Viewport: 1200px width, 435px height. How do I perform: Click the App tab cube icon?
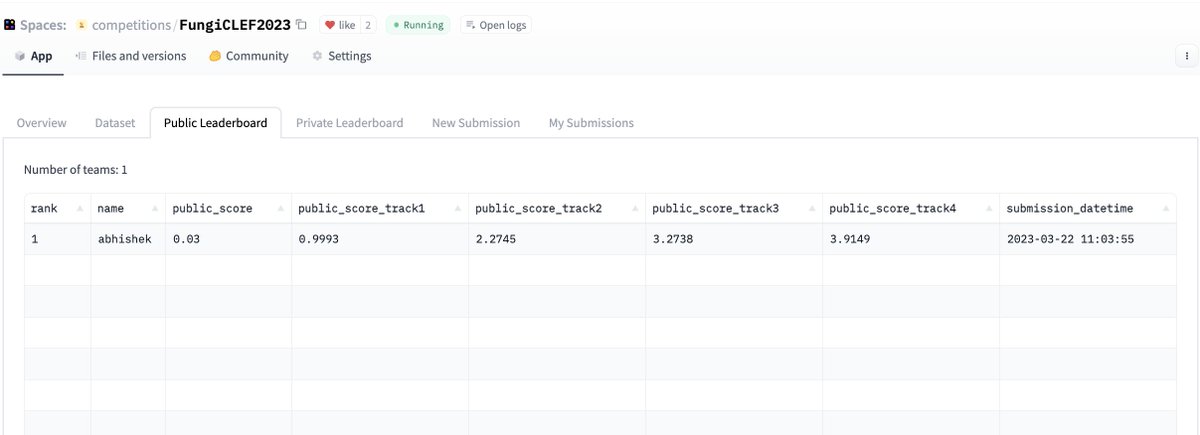(x=19, y=57)
